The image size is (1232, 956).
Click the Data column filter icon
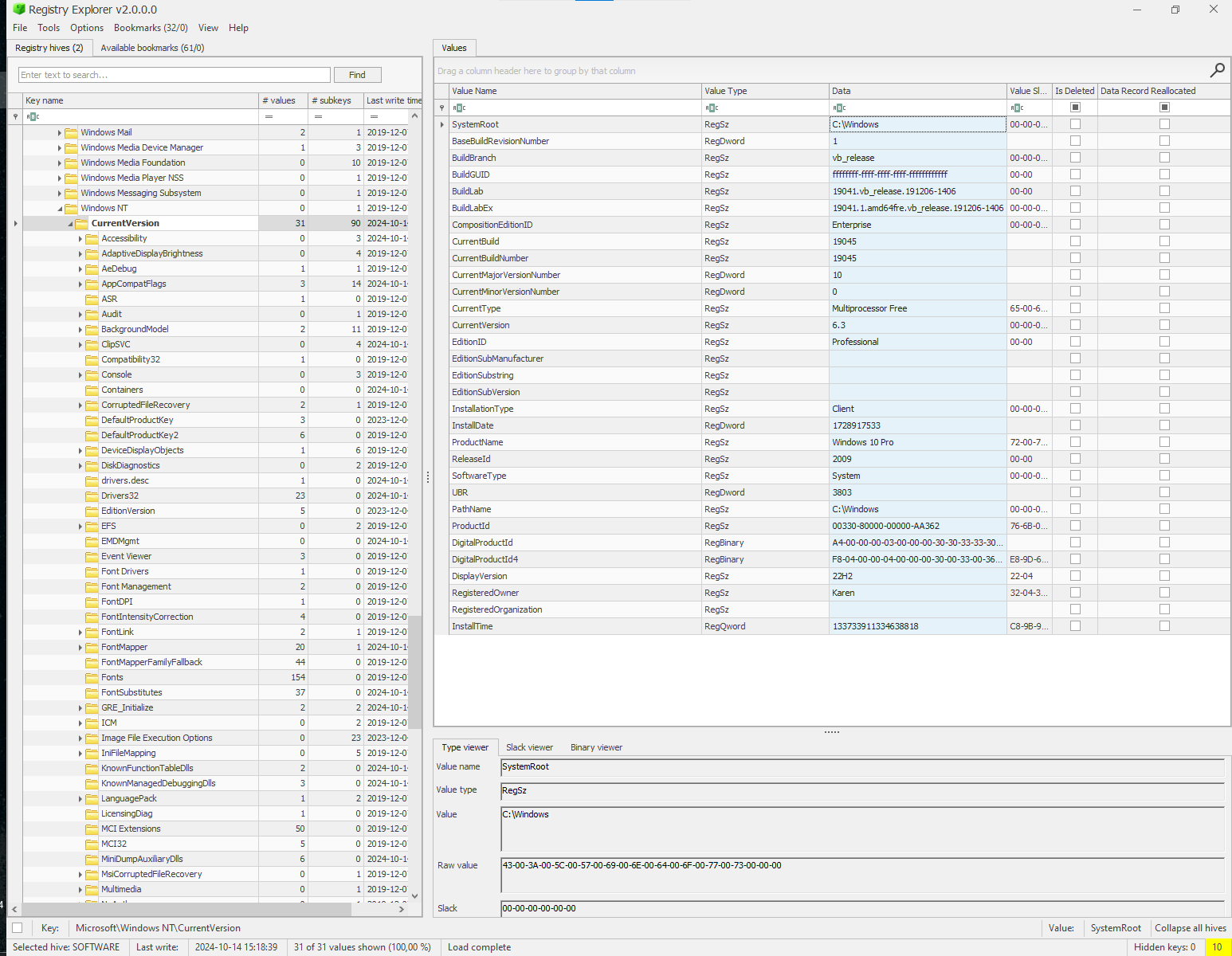click(x=839, y=108)
